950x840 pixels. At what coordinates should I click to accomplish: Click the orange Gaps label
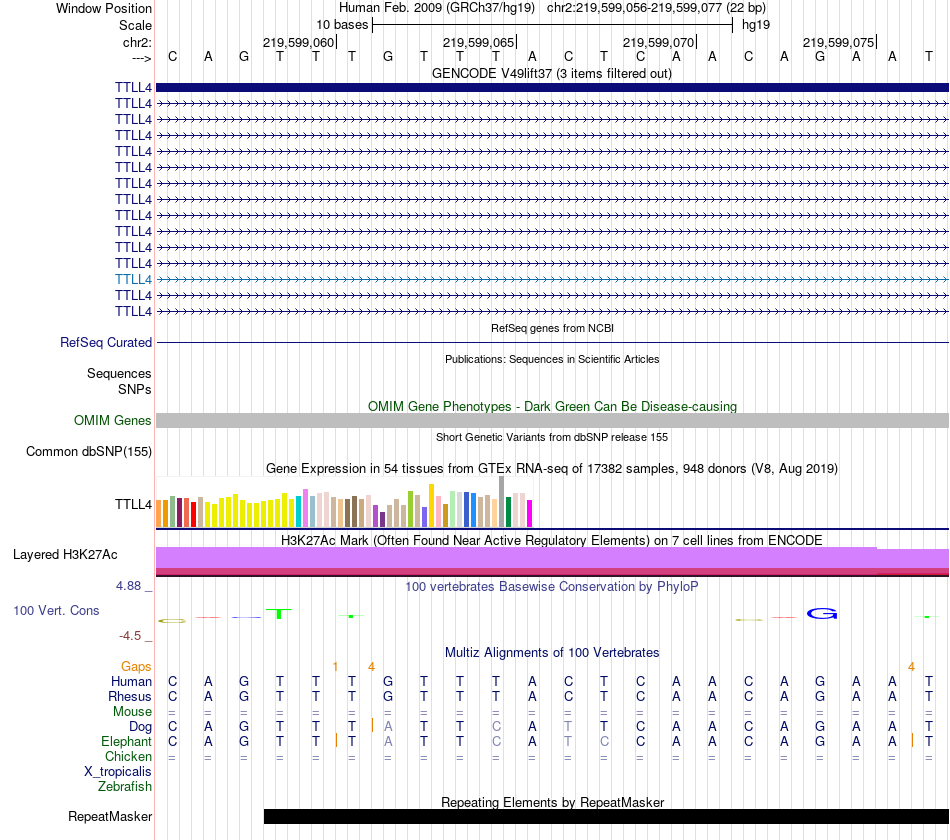pos(136,667)
